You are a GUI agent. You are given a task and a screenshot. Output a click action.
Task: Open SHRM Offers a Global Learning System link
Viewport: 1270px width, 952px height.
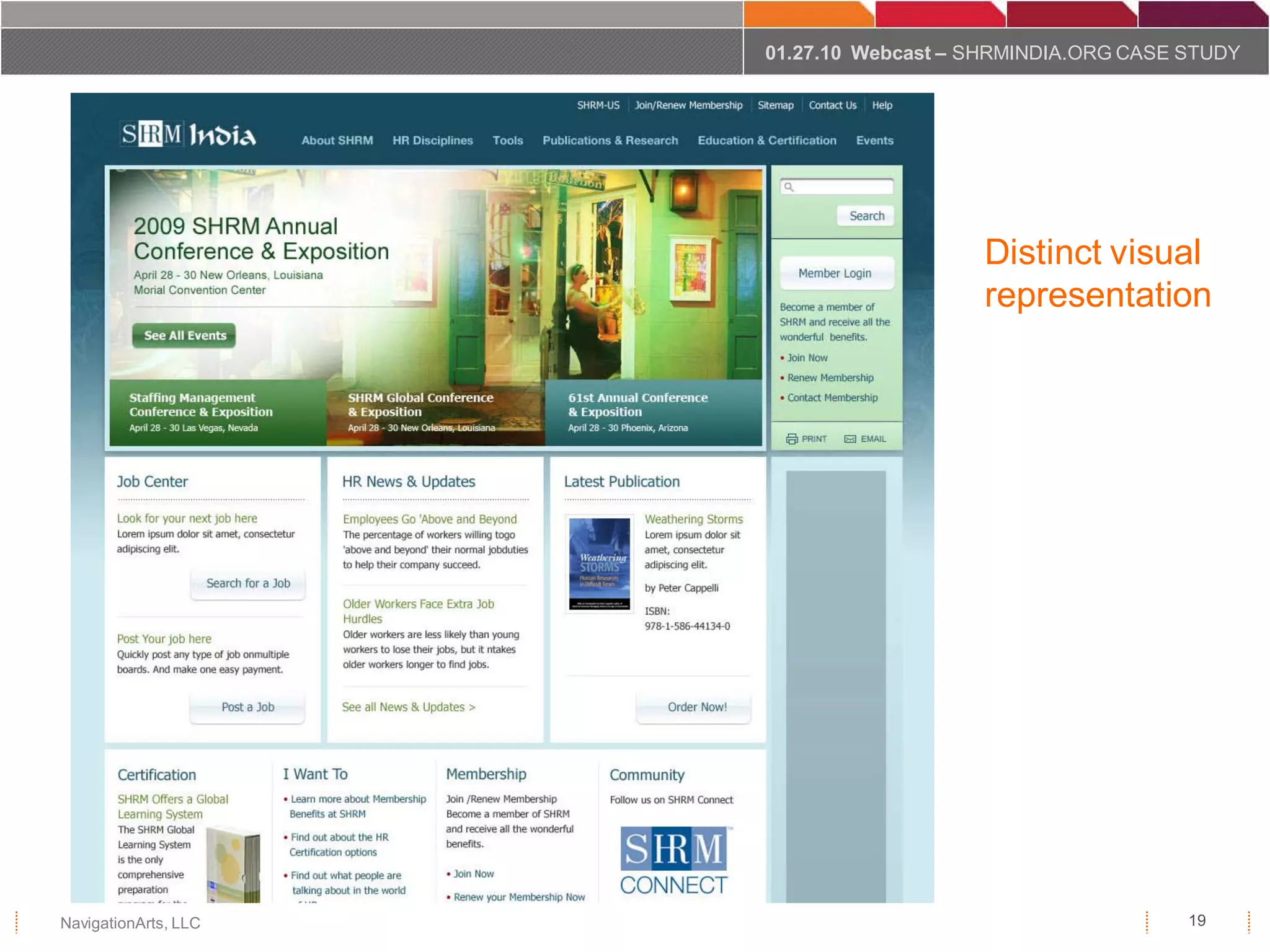pyautogui.click(x=173, y=806)
